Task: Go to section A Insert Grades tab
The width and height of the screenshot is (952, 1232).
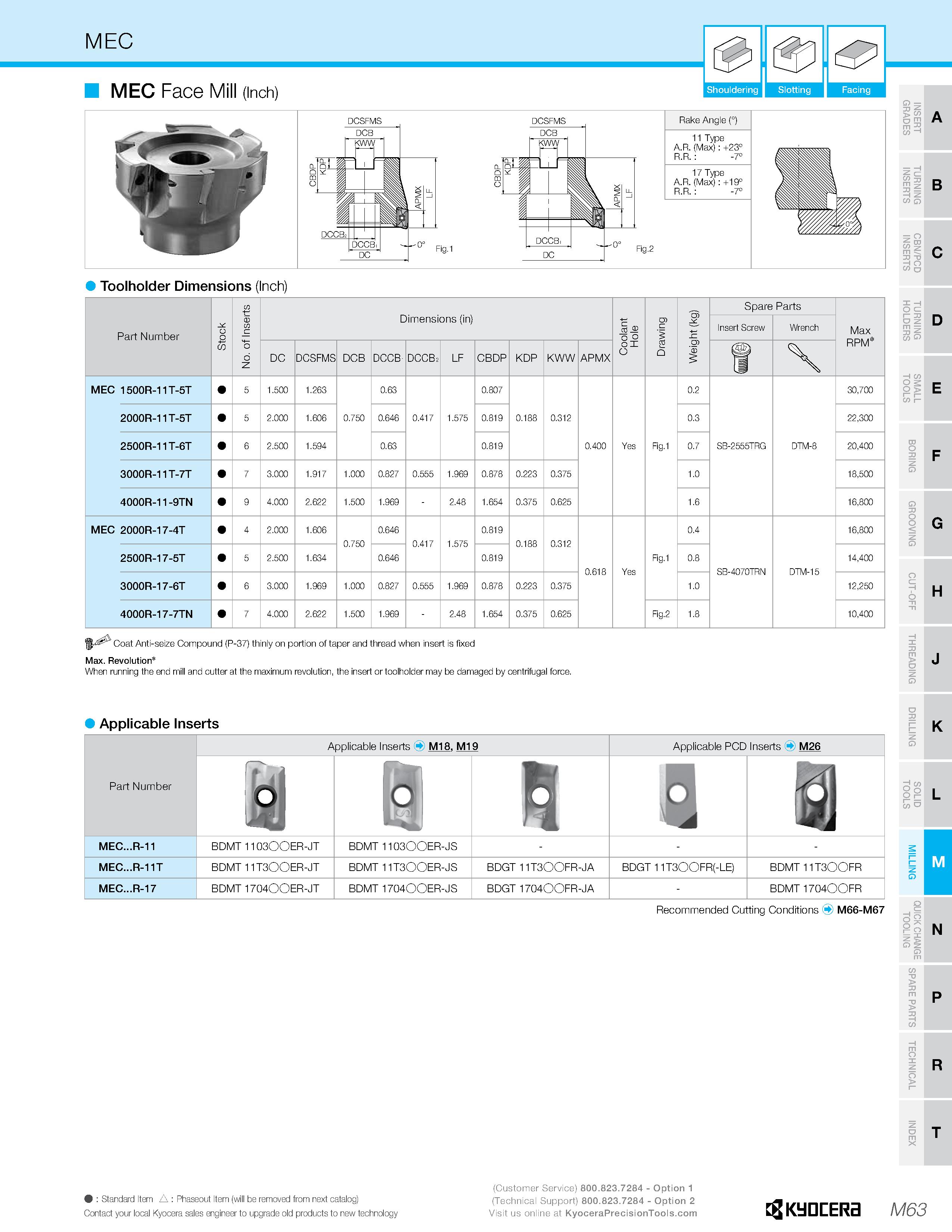Action: (x=925, y=117)
